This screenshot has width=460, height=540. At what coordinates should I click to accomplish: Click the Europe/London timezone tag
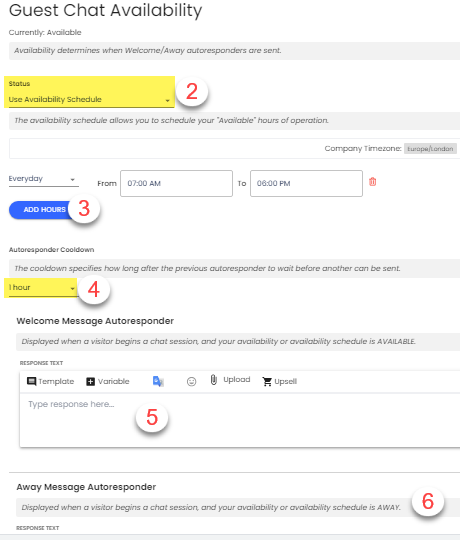[430, 149]
